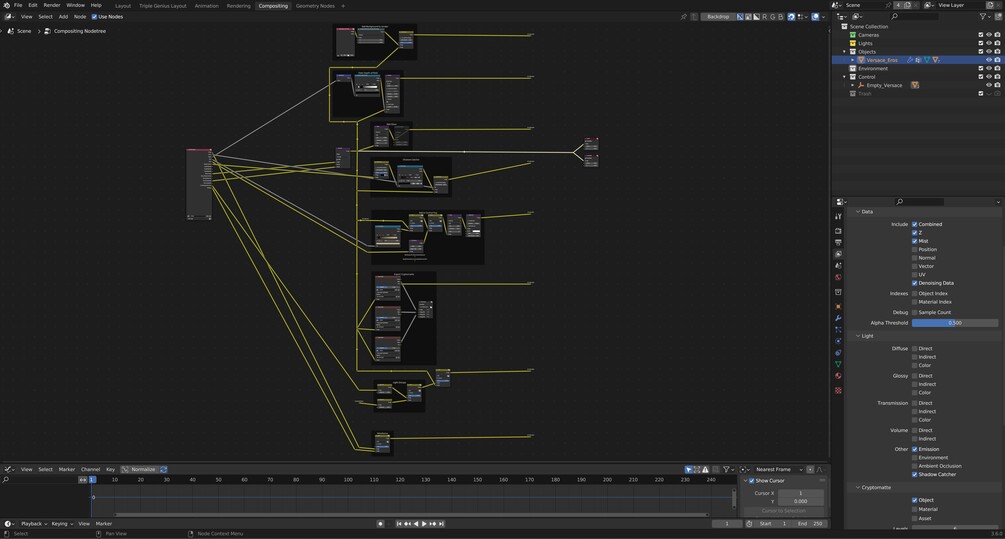Image resolution: width=1005 pixels, height=539 pixels.
Task: Toggle overlays icon in node editor header
Action: point(815,17)
